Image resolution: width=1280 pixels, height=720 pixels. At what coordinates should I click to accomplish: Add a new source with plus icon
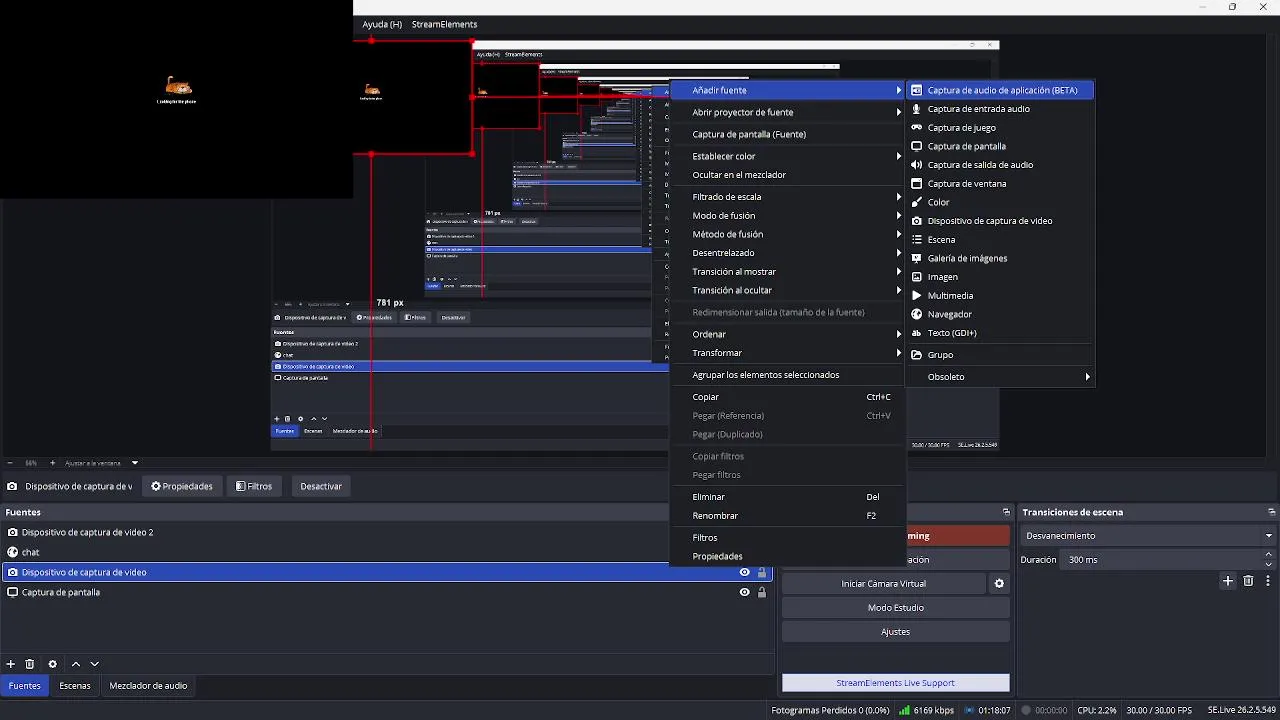click(11, 664)
